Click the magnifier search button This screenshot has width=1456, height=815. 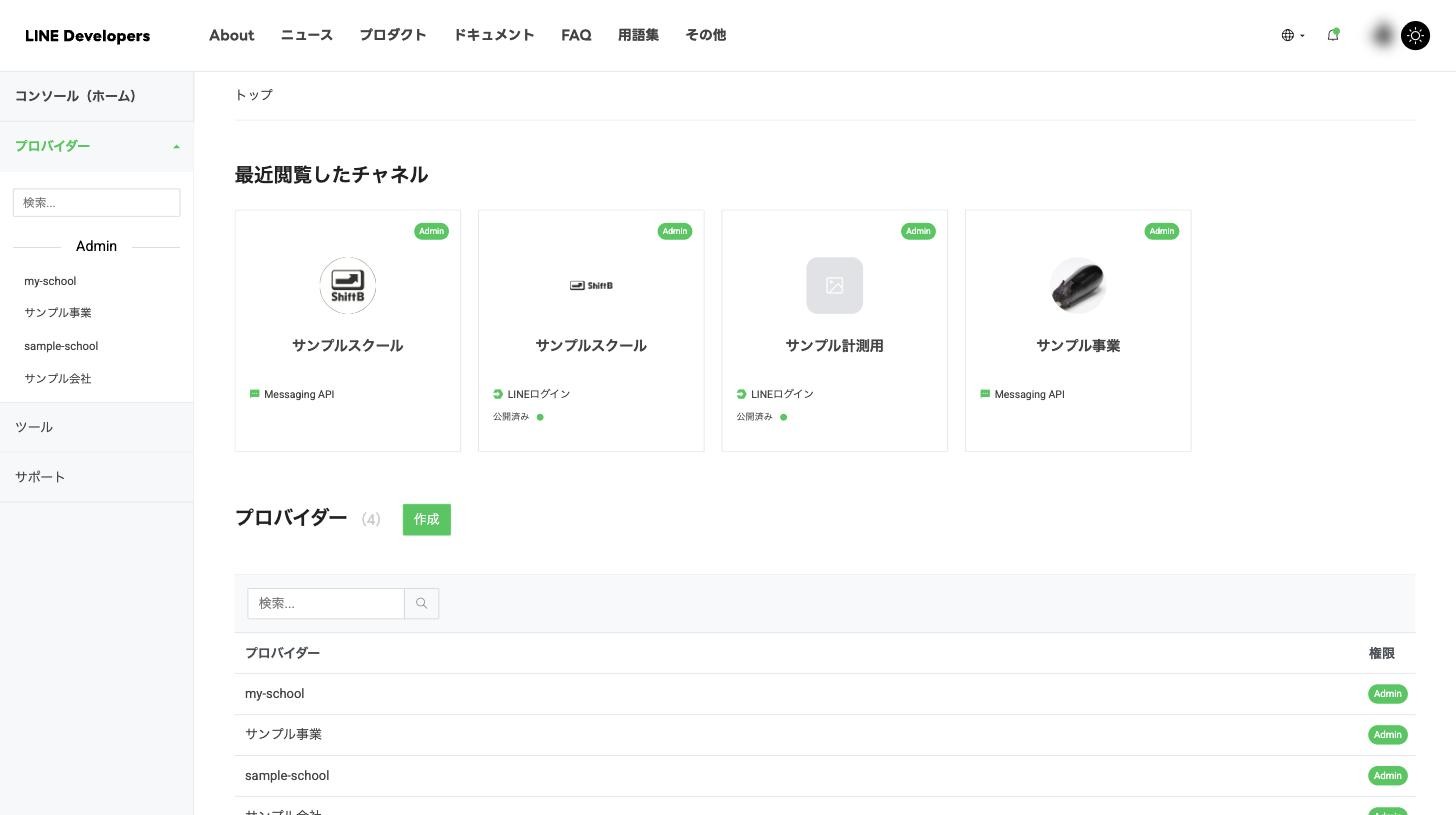click(422, 604)
